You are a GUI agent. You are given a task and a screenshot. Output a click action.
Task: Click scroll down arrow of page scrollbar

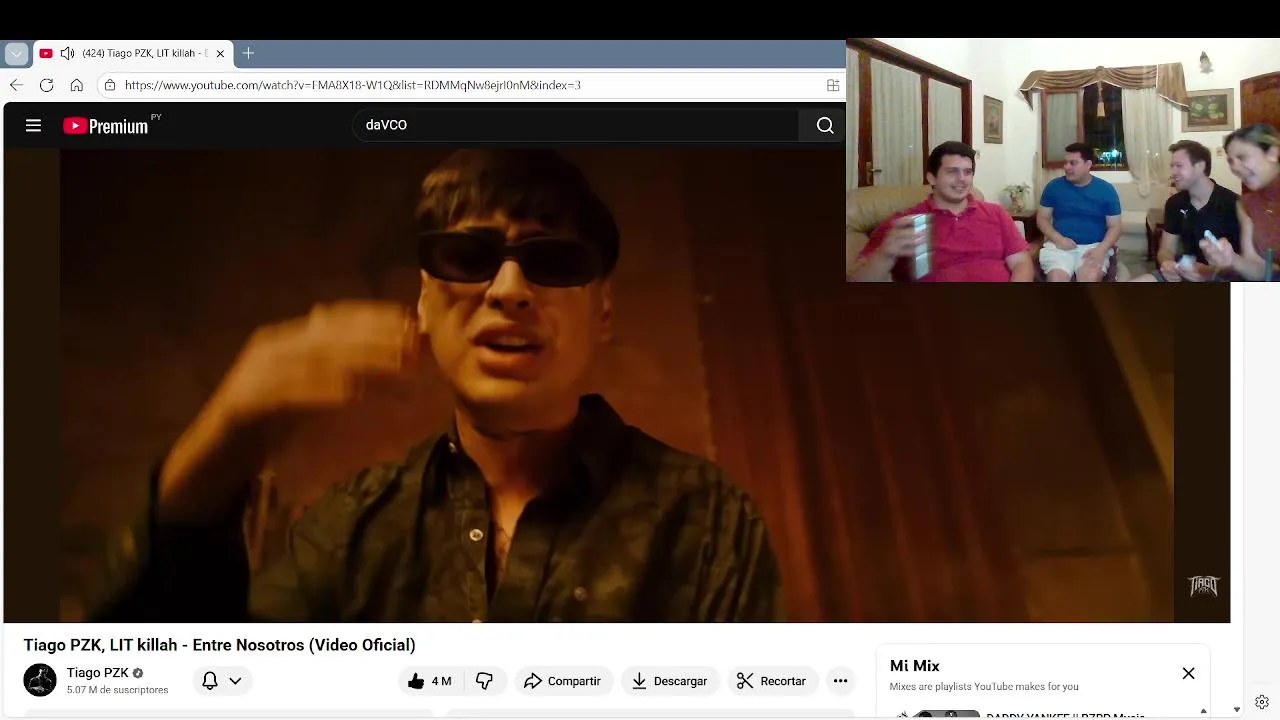[x=1237, y=710]
